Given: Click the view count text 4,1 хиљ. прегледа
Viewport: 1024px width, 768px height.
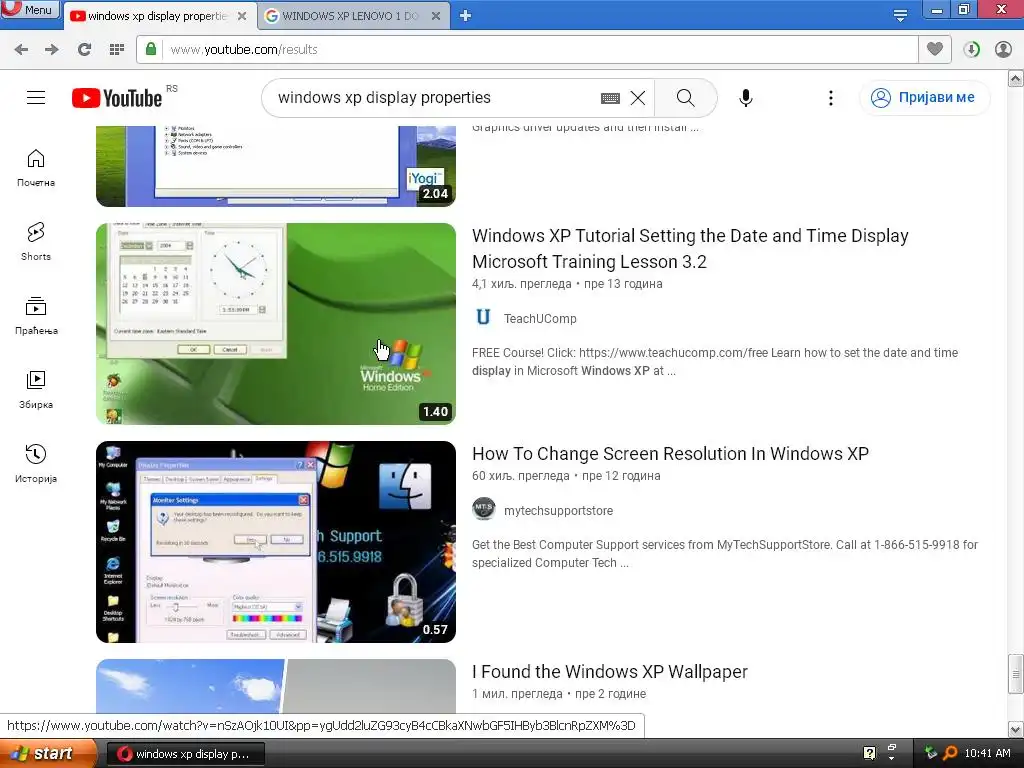Looking at the screenshot, I should (522, 284).
